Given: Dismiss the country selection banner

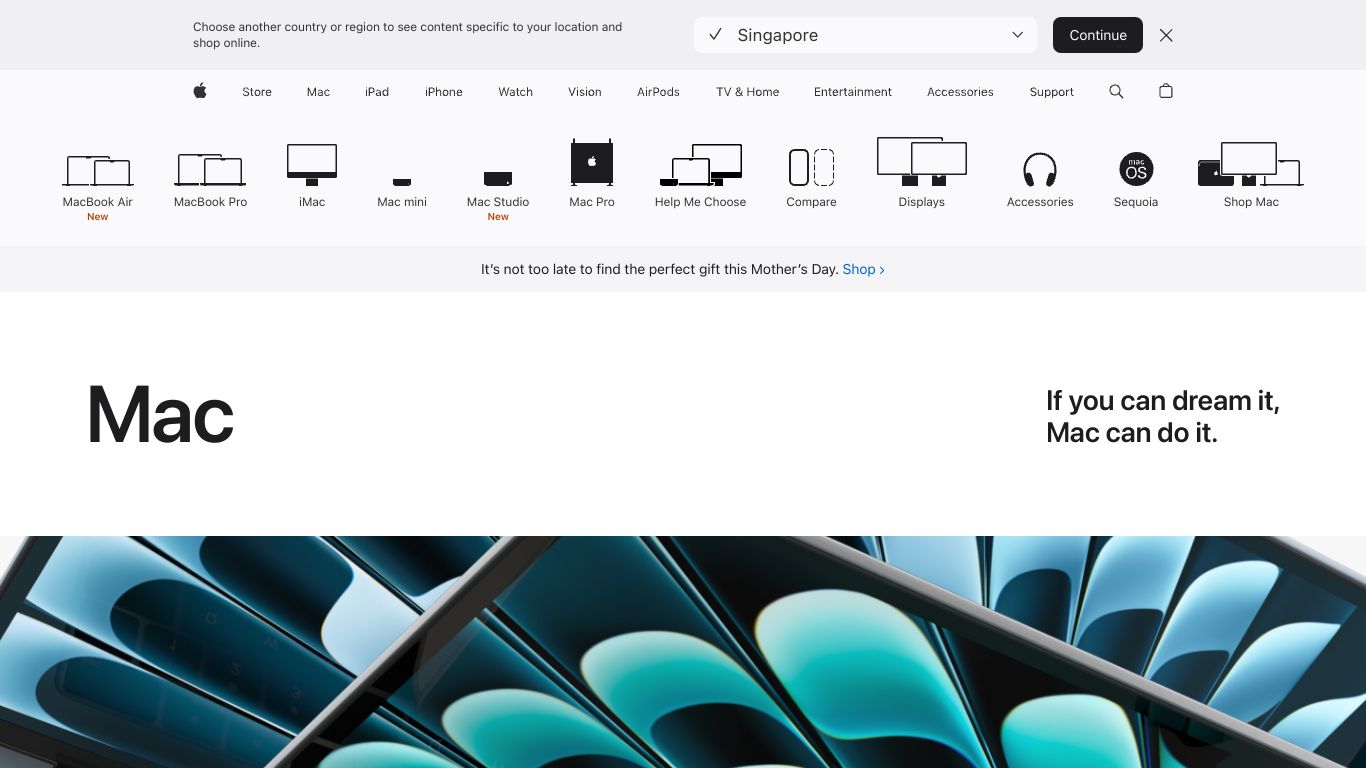Looking at the screenshot, I should tap(1166, 35).
